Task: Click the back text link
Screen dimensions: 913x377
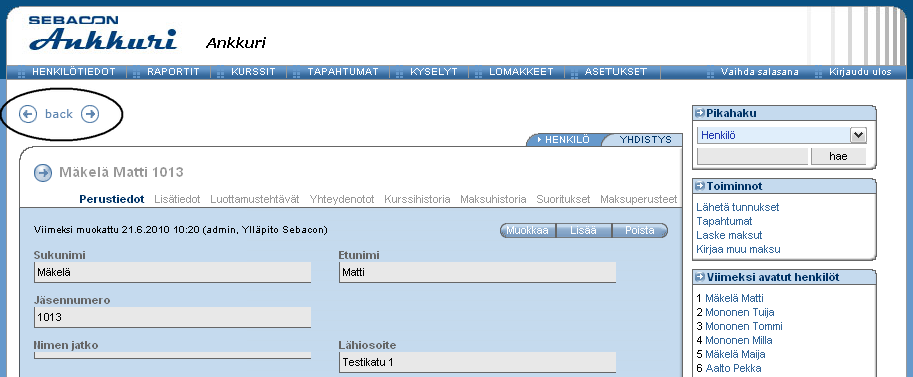Action: [59, 114]
